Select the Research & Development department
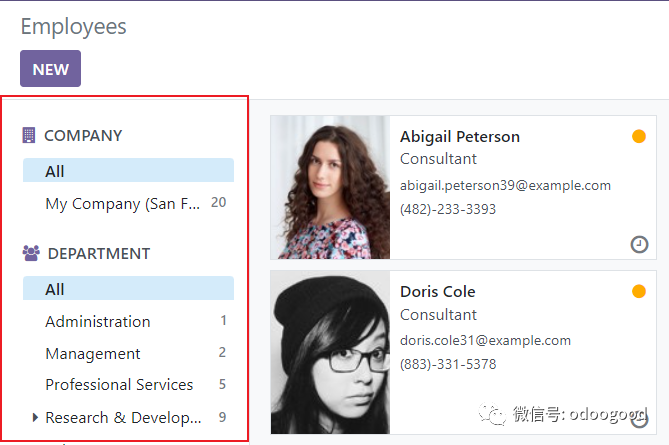The image size is (669, 445). tap(123, 417)
